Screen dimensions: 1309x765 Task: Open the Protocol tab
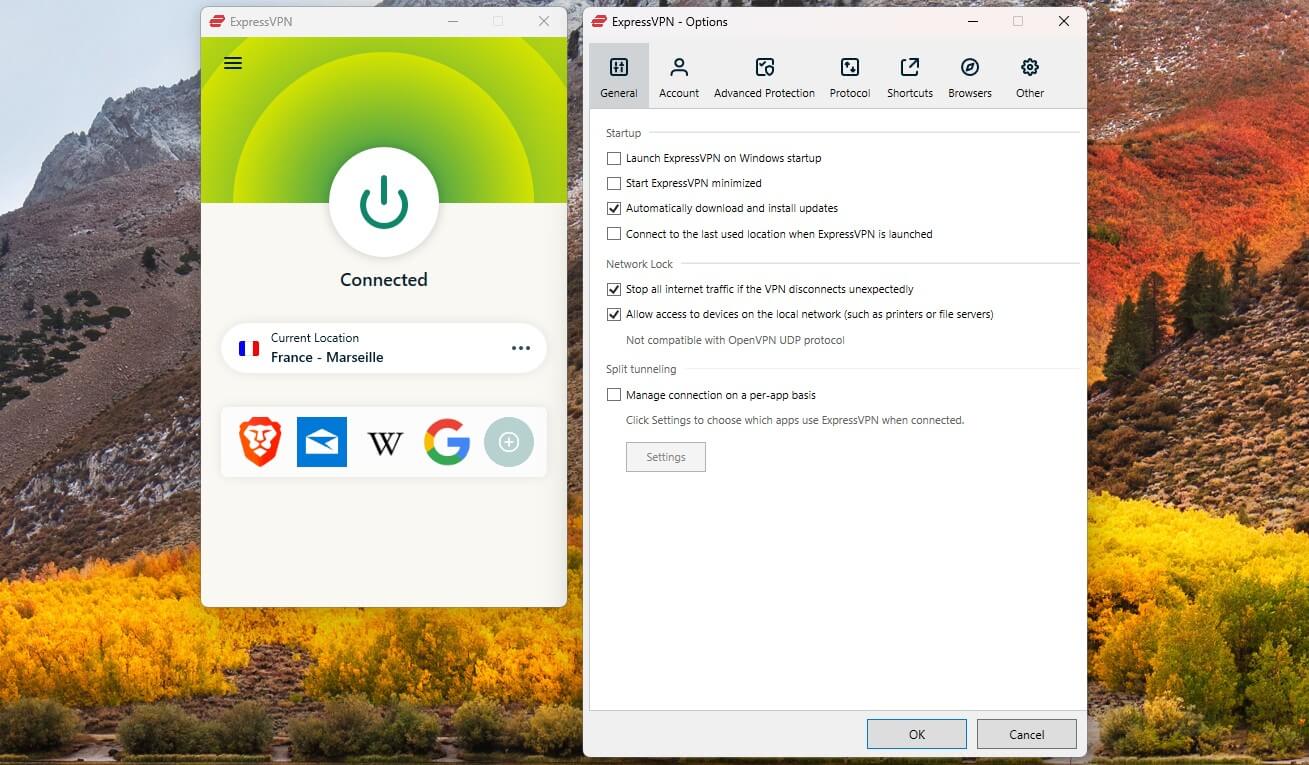(850, 76)
